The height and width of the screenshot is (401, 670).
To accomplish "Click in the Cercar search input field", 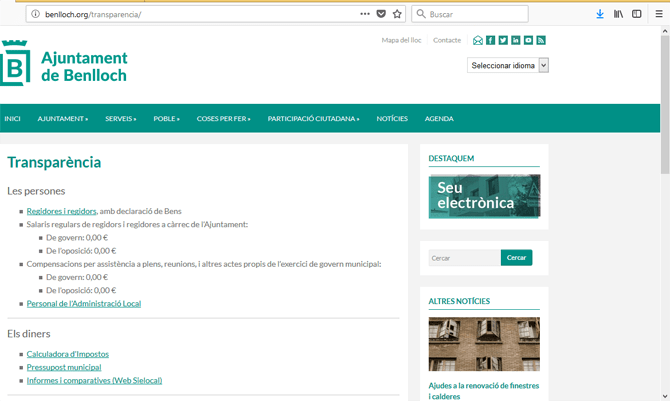I will click(x=464, y=258).
